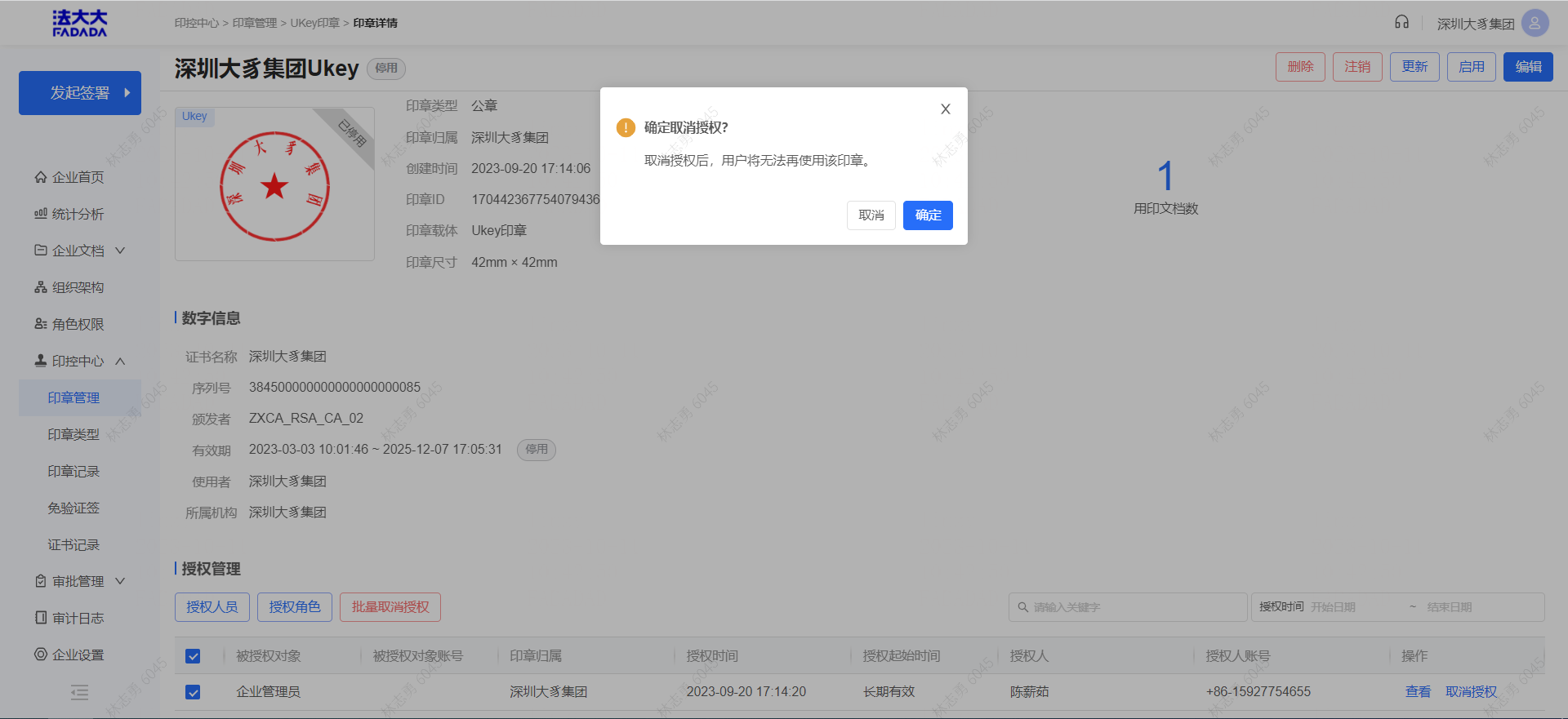
Task: Confirm cancel authorization with 确定 button
Action: pos(928,215)
